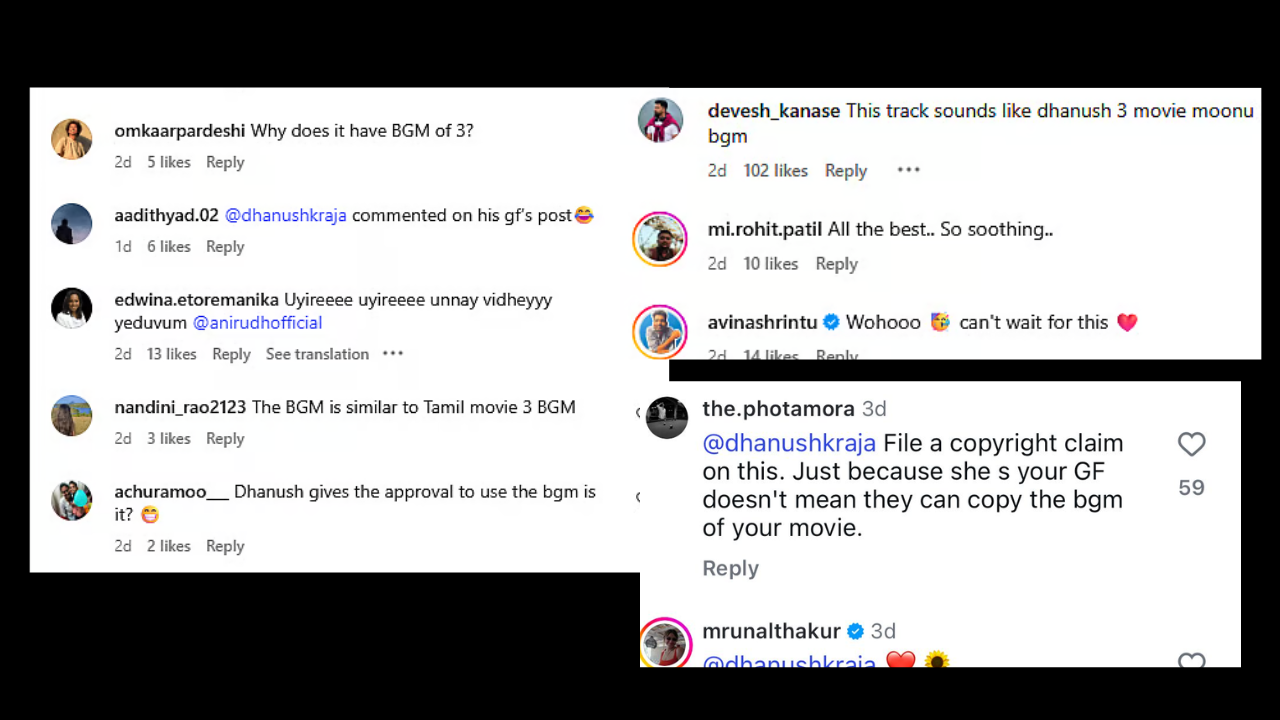Click mrunalthakur's blue verified badge
The height and width of the screenshot is (720, 1280).
tap(855, 631)
